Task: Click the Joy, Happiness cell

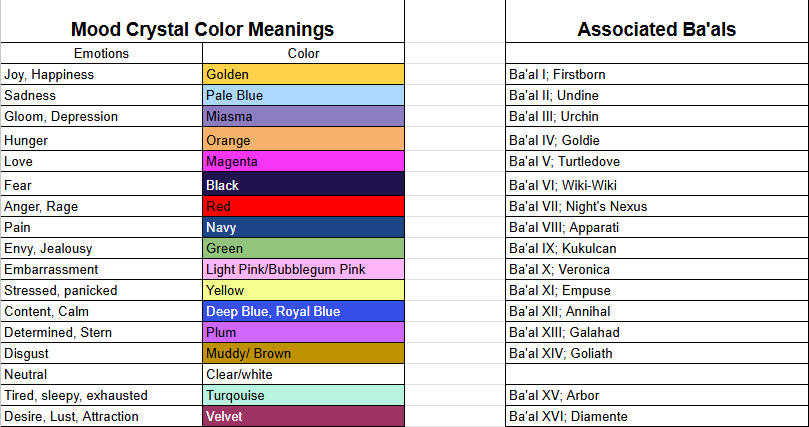Action: 101,74
